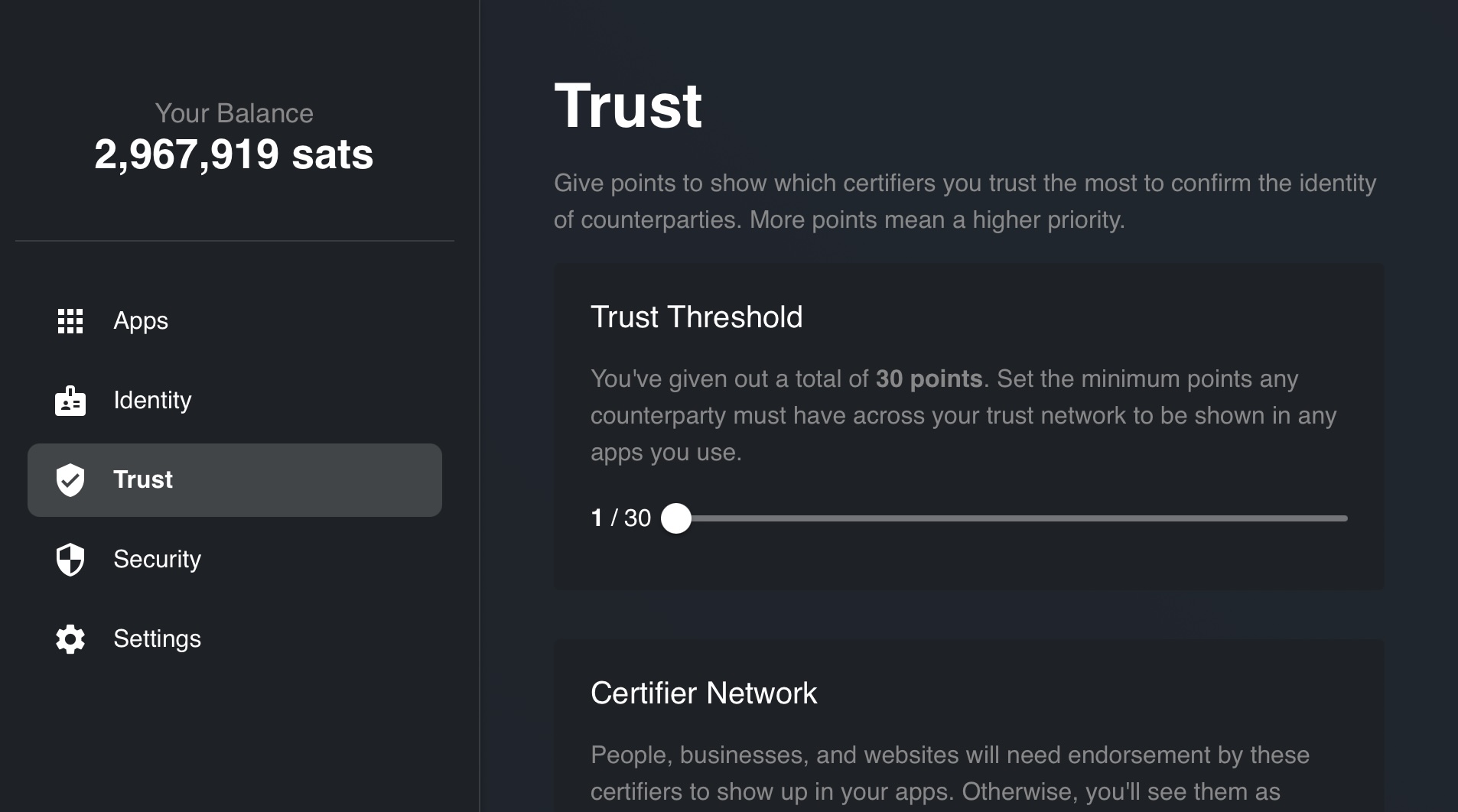Click the Trust shield checkmark icon
The width and height of the screenshot is (1458, 812).
tap(70, 480)
